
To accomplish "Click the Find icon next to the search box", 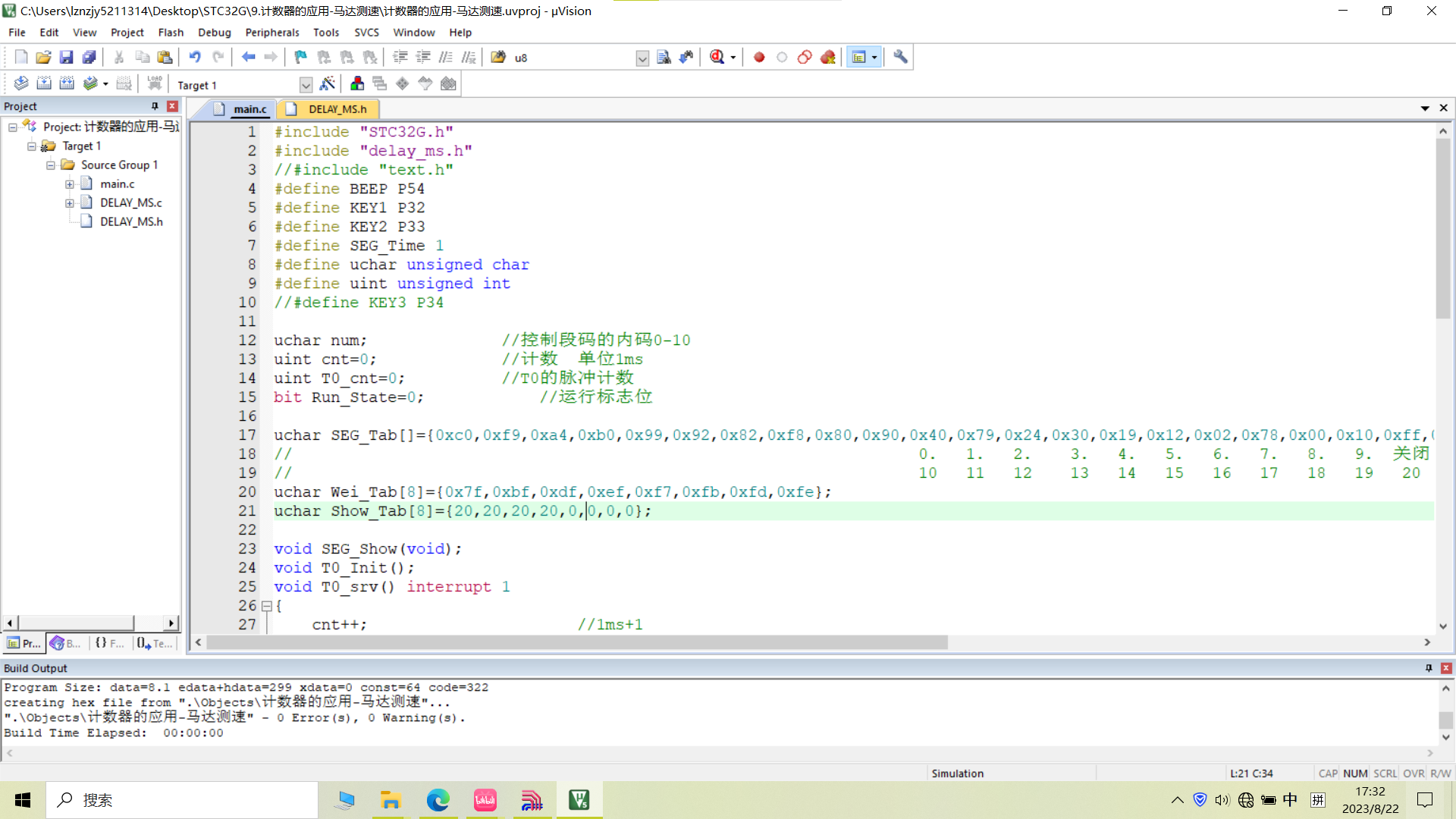I will point(664,57).
